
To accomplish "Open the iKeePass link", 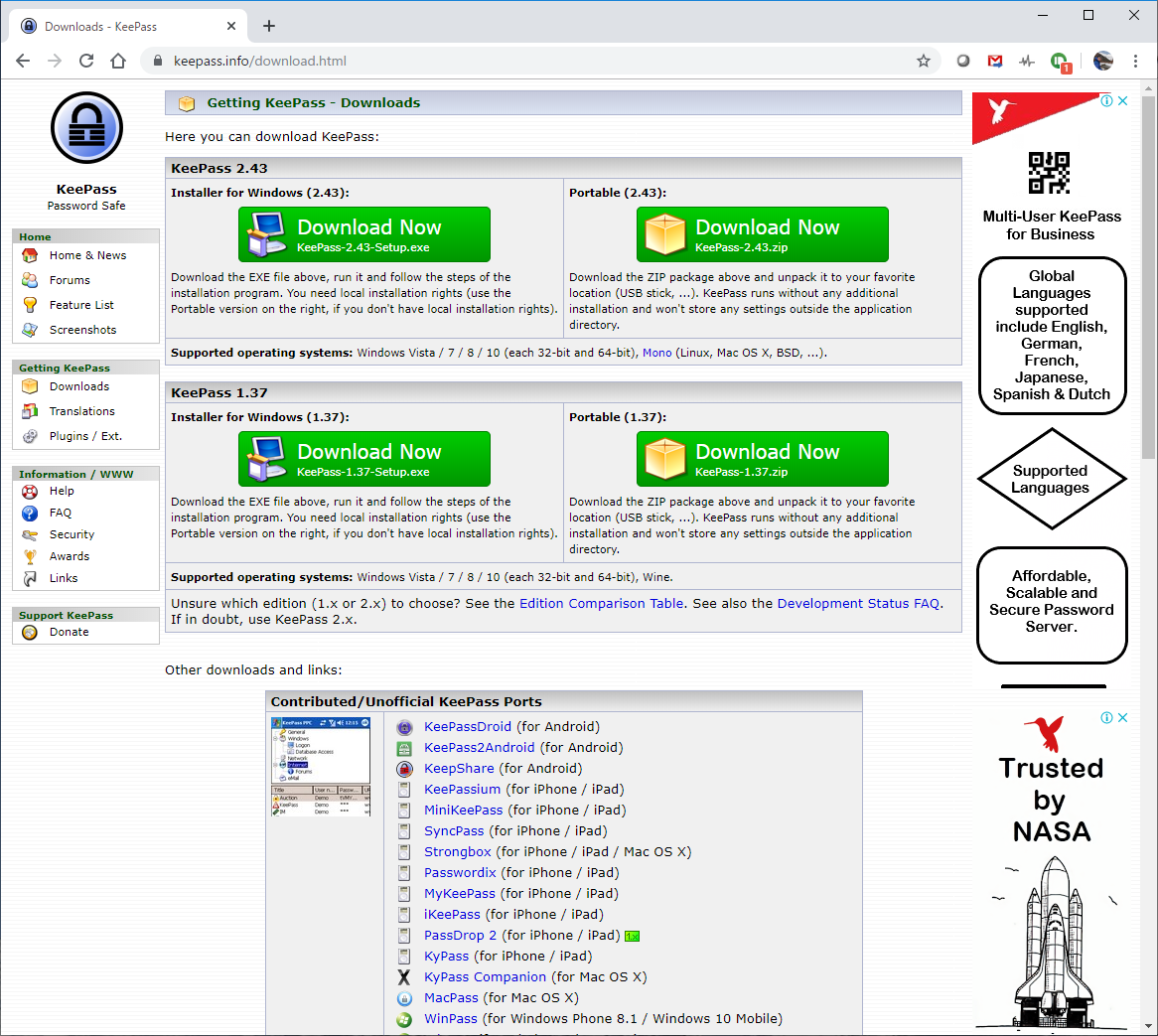I will pyautogui.click(x=452, y=915).
